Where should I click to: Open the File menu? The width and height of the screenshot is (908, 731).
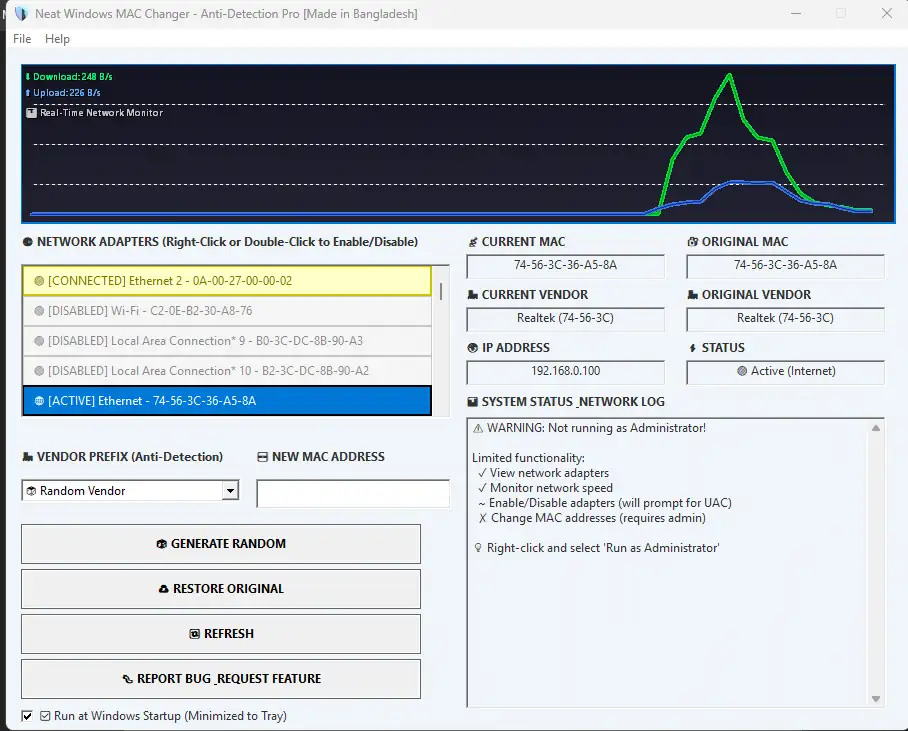click(21, 39)
